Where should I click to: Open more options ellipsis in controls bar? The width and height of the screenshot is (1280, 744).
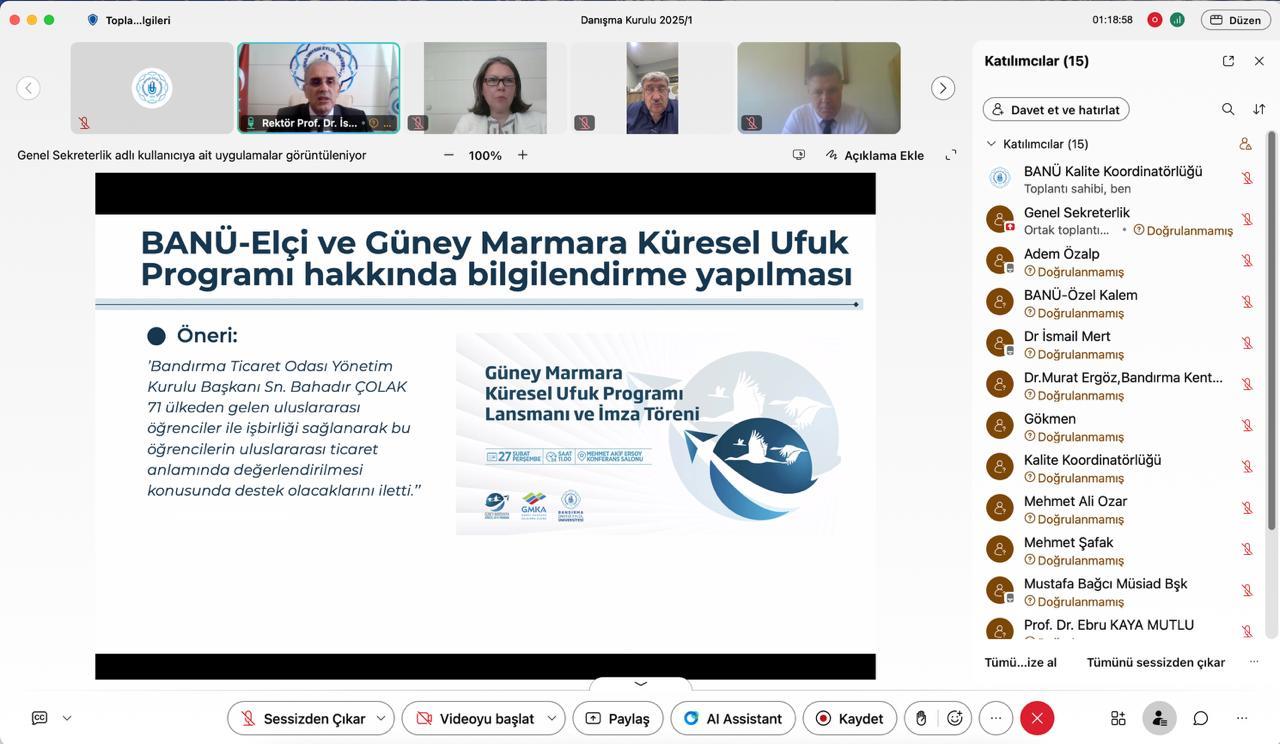pyautogui.click(x=996, y=718)
